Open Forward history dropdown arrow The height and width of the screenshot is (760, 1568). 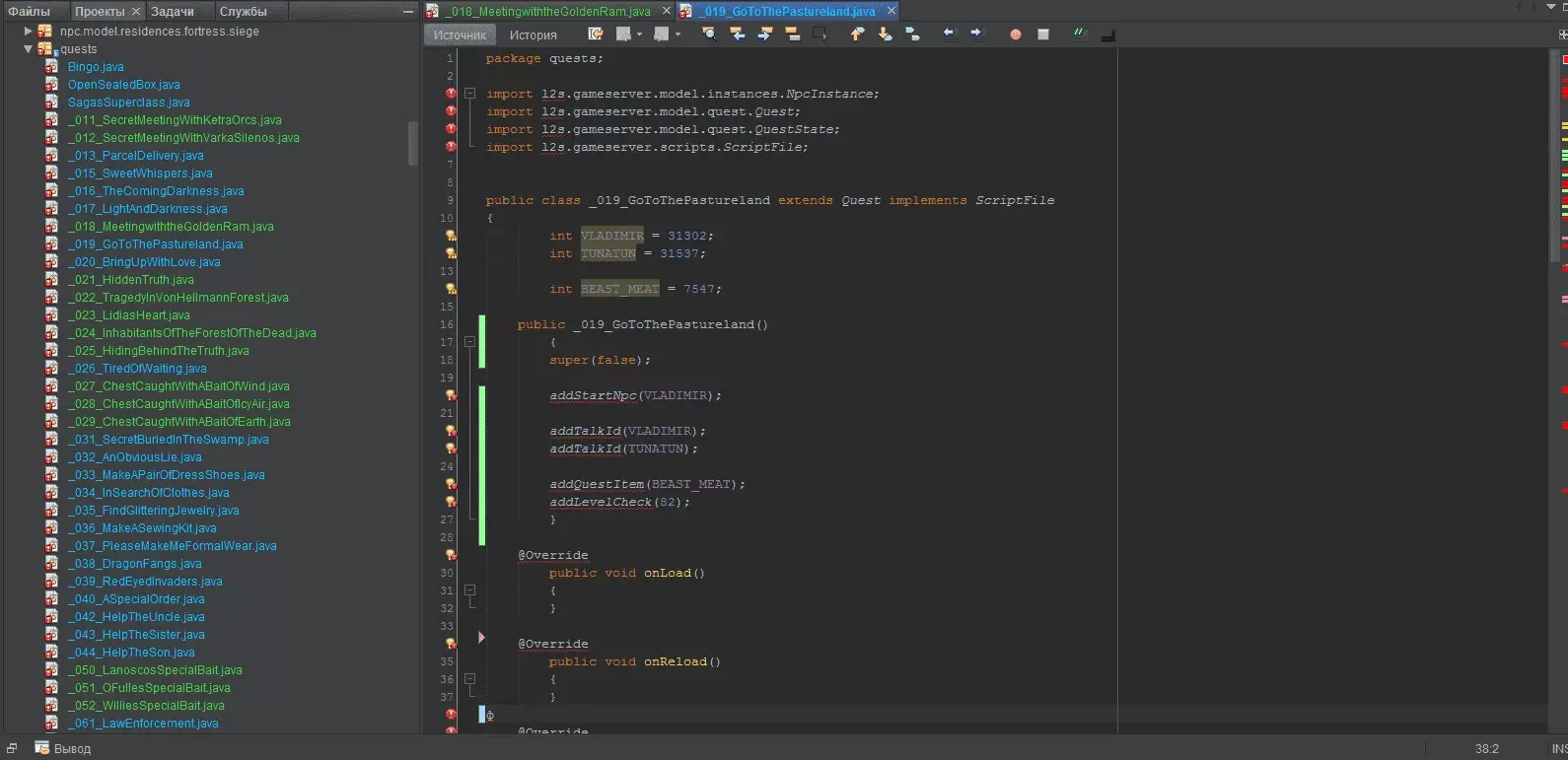[677, 35]
